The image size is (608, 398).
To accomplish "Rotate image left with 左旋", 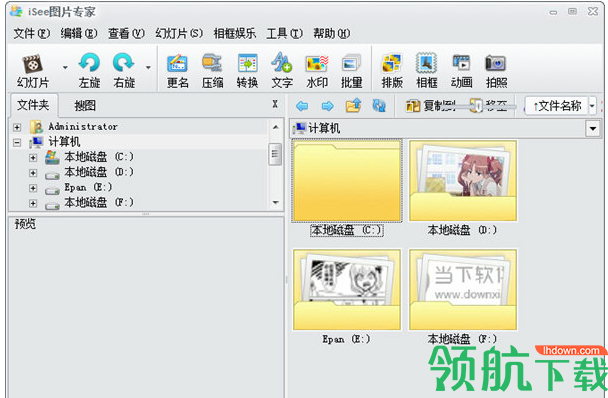I will (89, 71).
